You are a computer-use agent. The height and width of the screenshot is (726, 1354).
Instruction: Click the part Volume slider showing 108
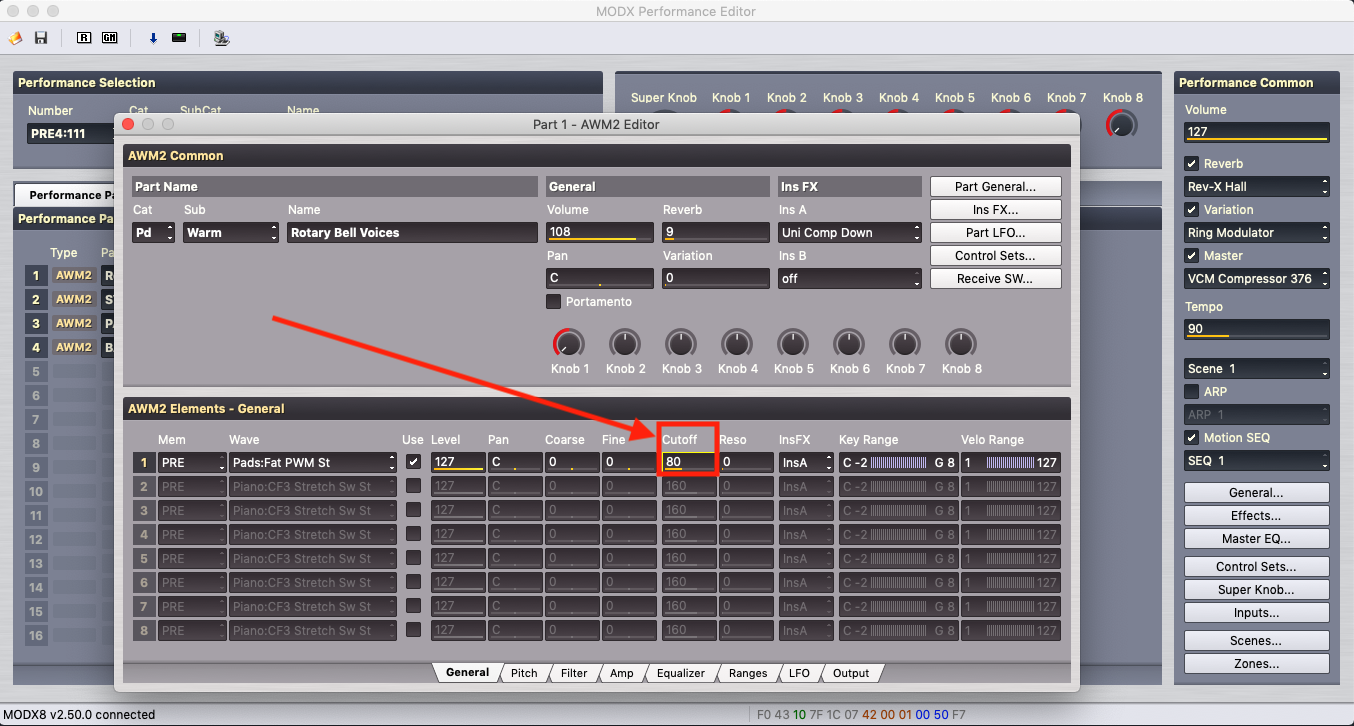[600, 232]
